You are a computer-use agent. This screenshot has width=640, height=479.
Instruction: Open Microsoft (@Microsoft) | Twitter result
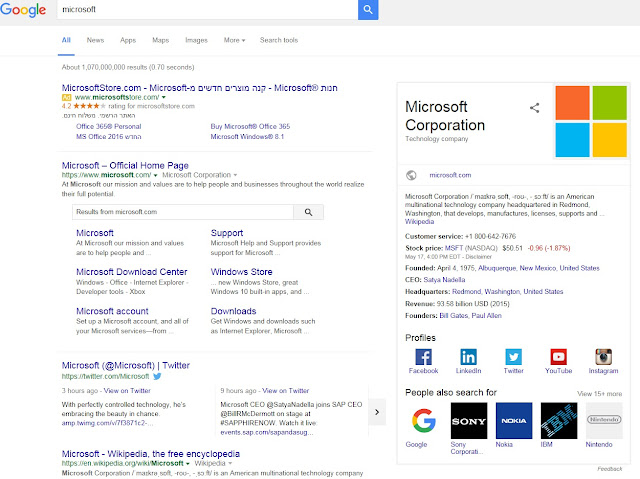pyautogui.click(x=126, y=366)
